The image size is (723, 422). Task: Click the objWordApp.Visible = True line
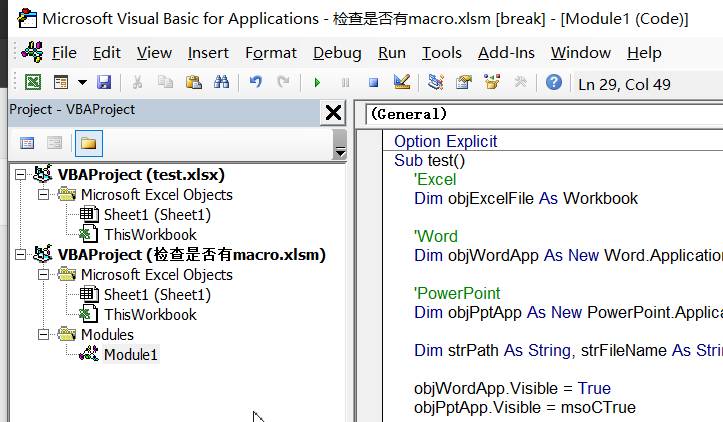(x=512, y=388)
